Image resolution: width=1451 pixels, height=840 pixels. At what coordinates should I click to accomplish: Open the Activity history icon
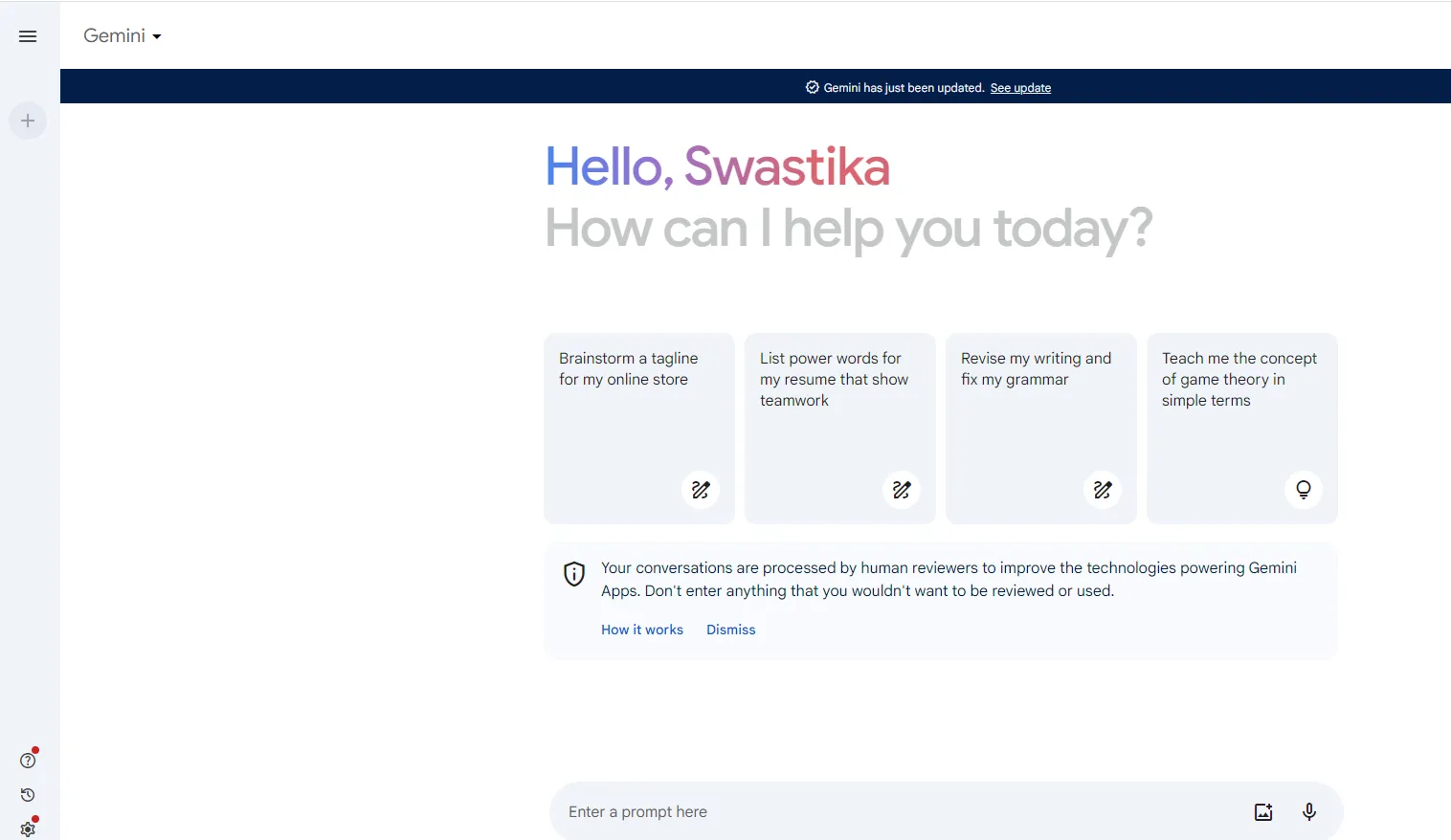pos(28,795)
